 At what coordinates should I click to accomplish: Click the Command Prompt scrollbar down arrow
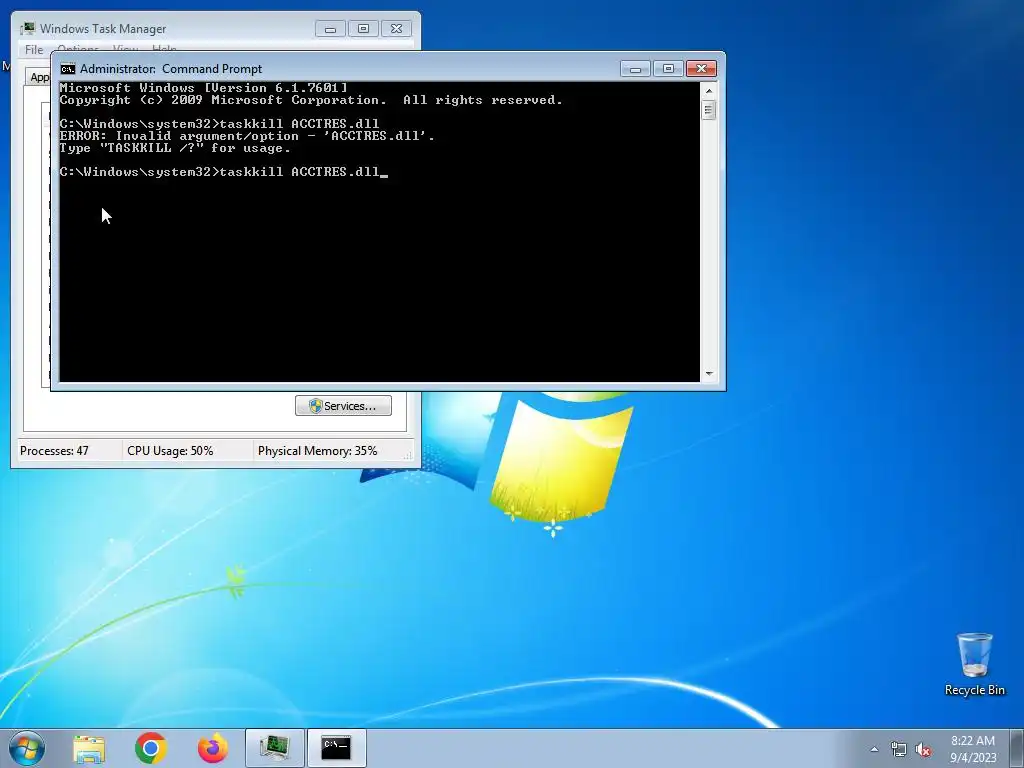pos(709,374)
